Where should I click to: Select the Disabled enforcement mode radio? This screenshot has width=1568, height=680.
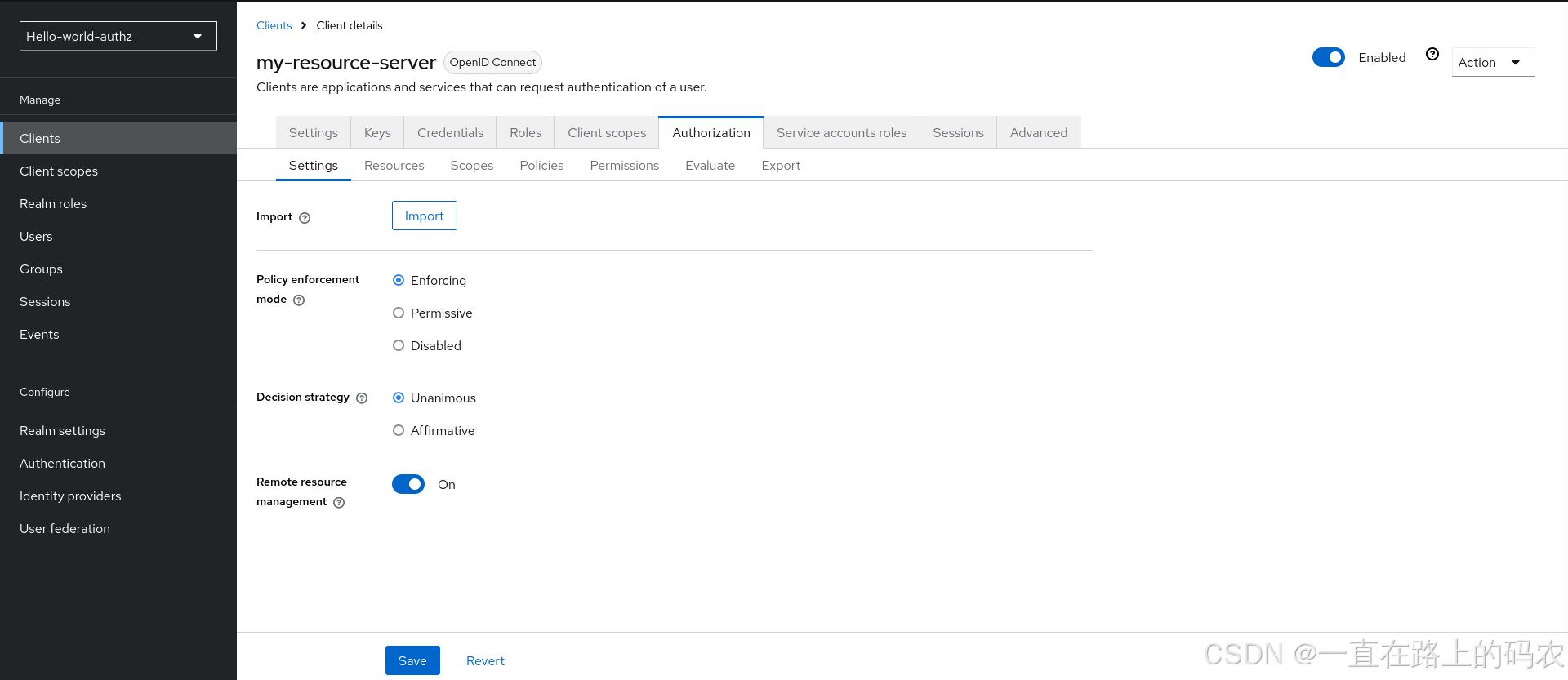(x=399, y=345)
